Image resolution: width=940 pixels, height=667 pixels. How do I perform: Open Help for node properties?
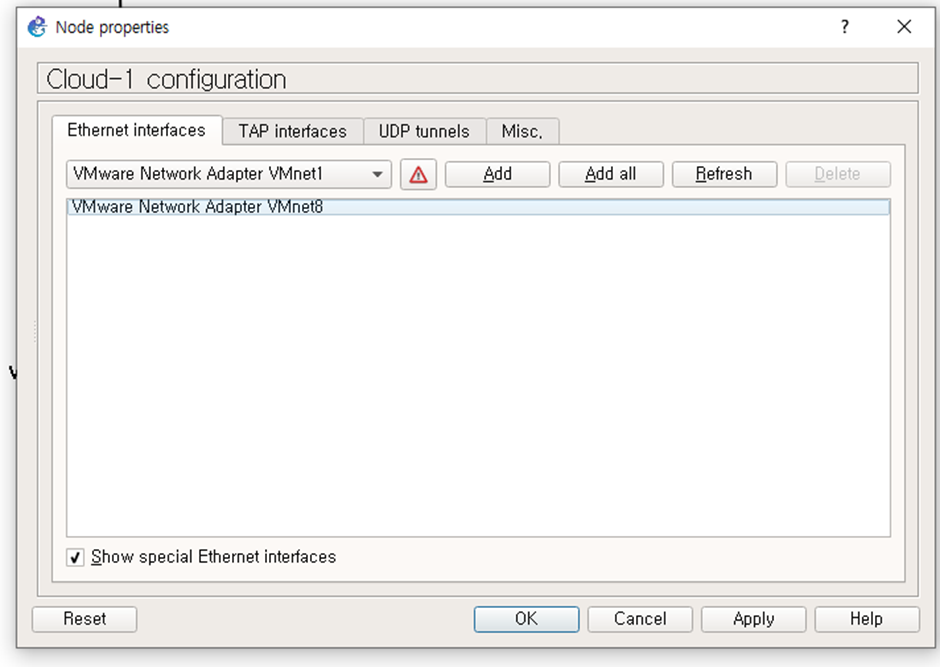pyautogui.click(x=867, y=619)
